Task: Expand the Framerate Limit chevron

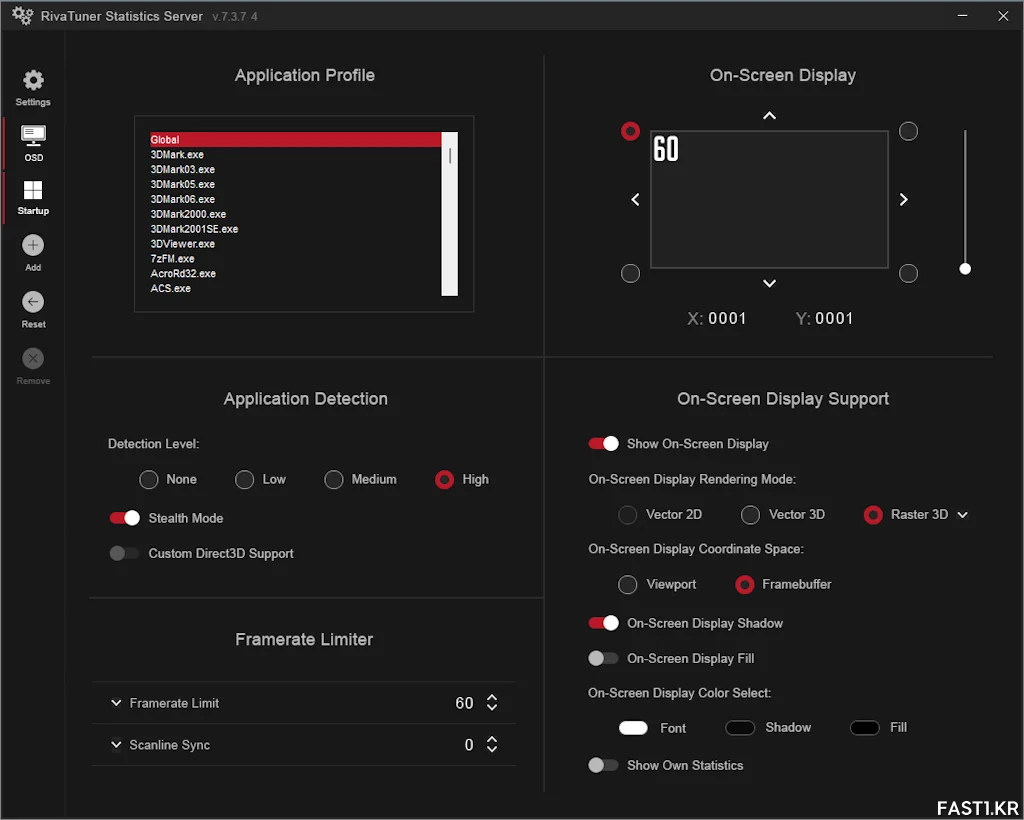Action: click(x=116, y=703)
